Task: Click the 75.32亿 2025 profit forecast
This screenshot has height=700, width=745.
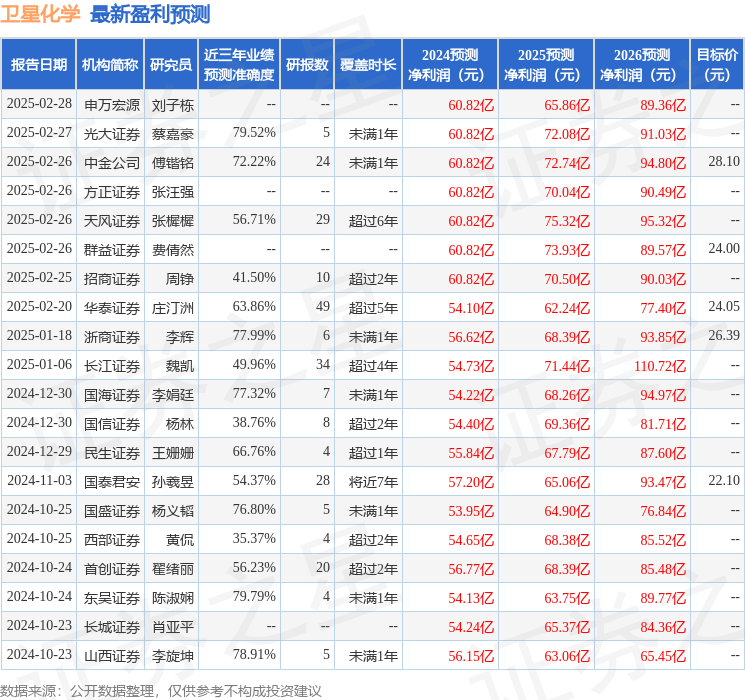Action: (567, 221)
